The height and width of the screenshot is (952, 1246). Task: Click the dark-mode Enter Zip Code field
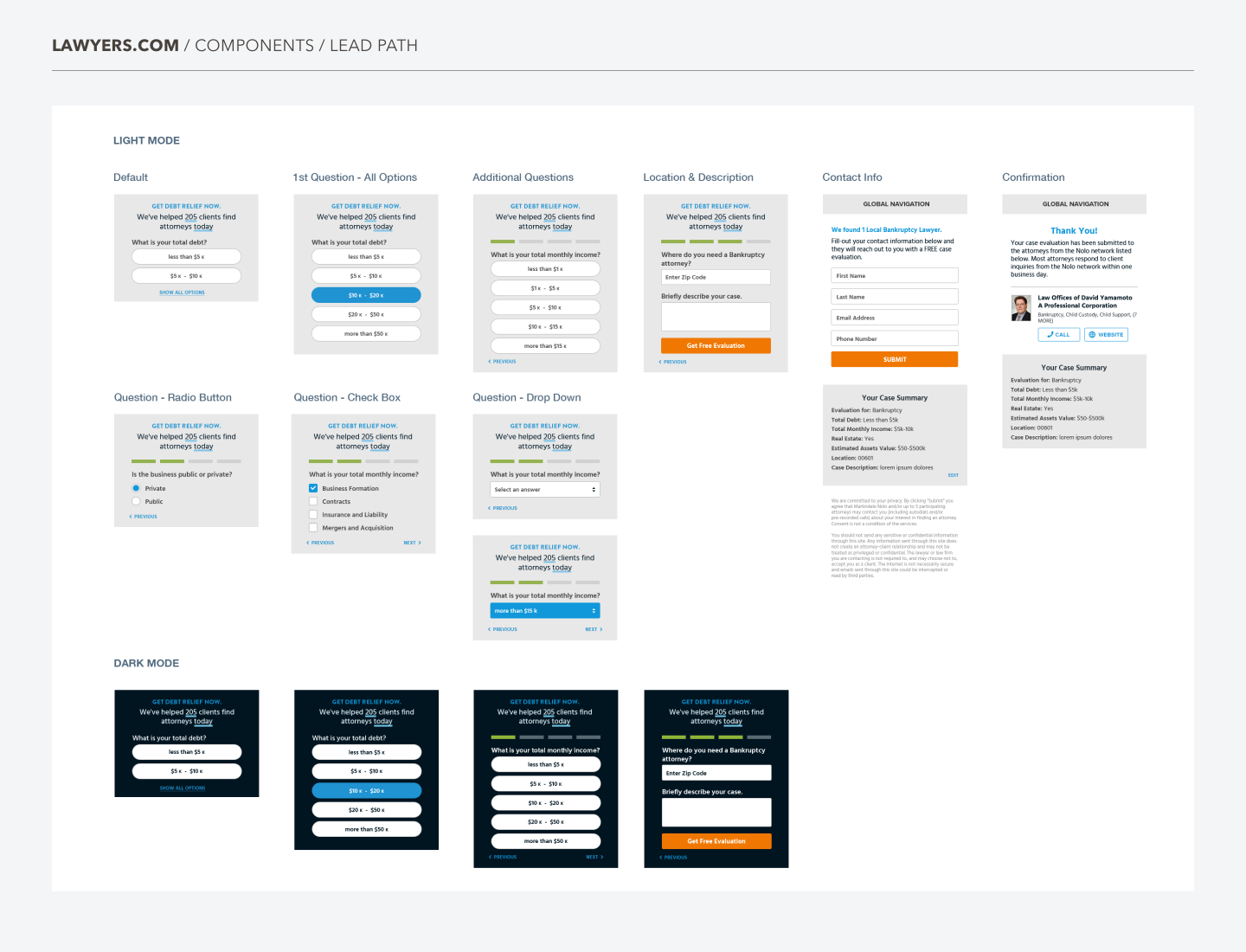pyautogui.click(x=716, y=773)
